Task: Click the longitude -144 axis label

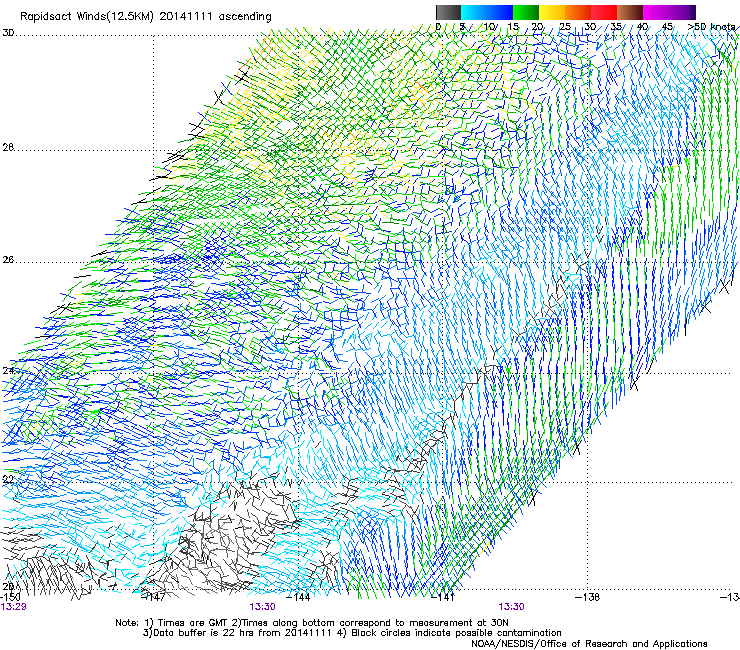Action: [x=298, y=597]
